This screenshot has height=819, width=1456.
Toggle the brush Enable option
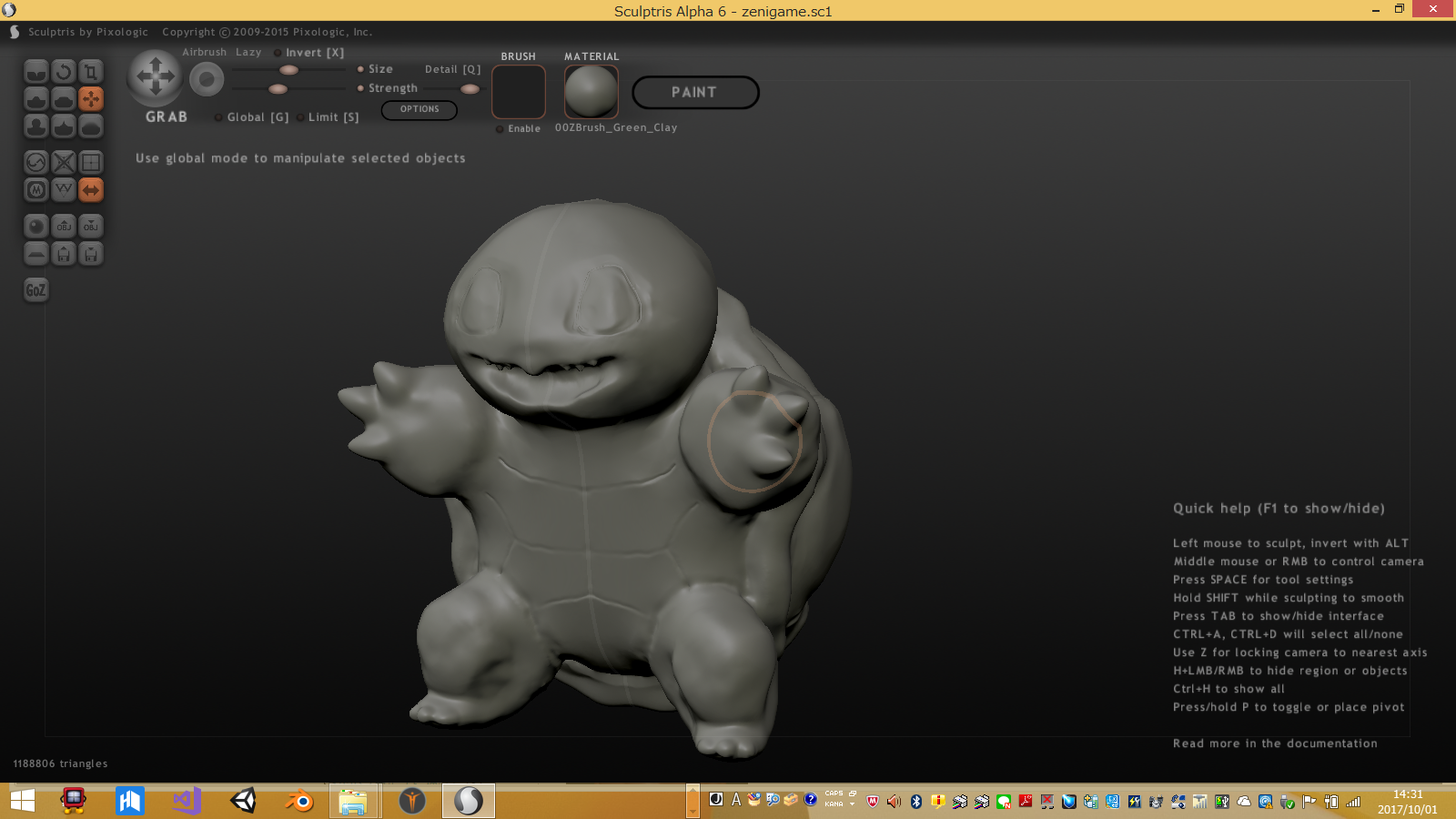(519, 128)
